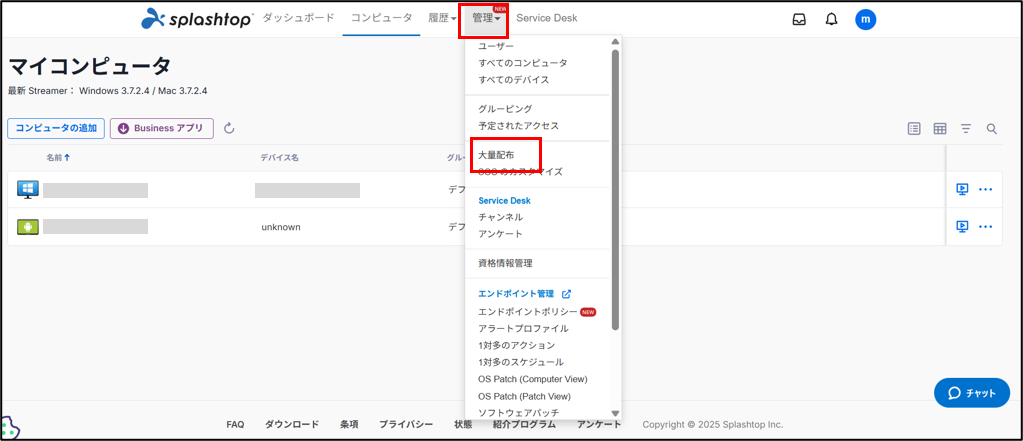Start remote session on the Windows computer

pyautogui.click(x=961, y=189)
